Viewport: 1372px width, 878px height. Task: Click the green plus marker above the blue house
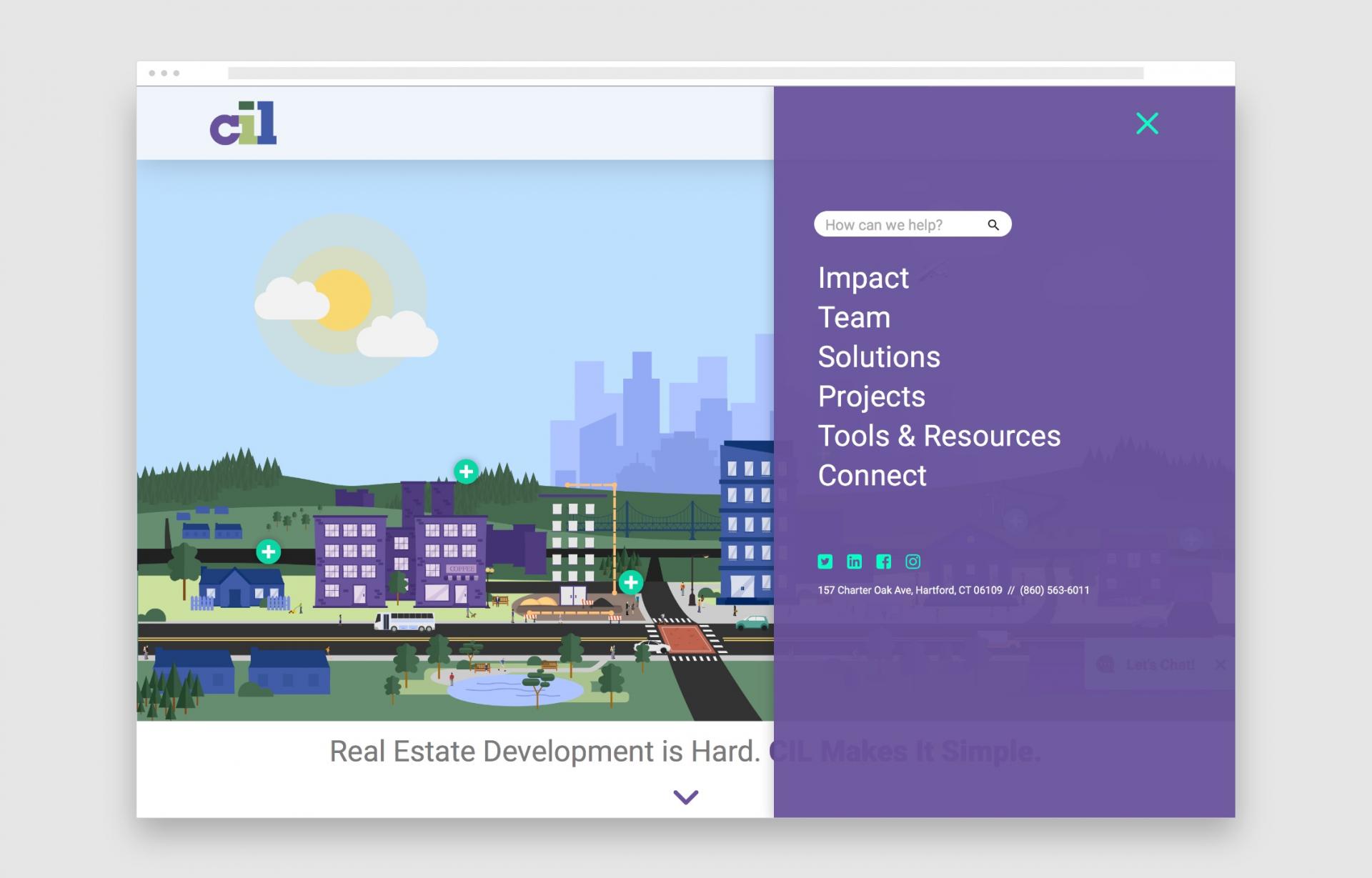(x=269, y=551)
